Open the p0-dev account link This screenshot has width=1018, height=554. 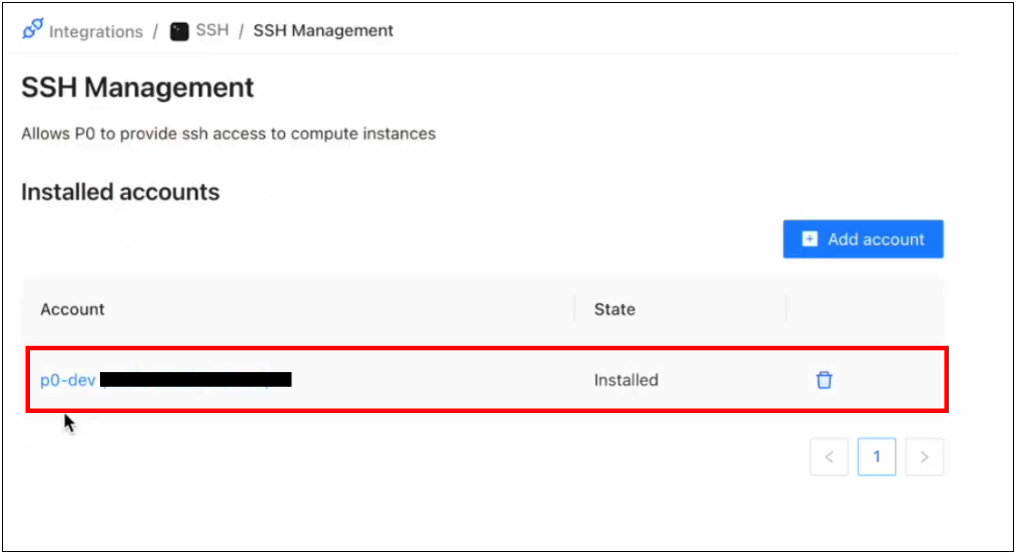[x=68, y=380]
